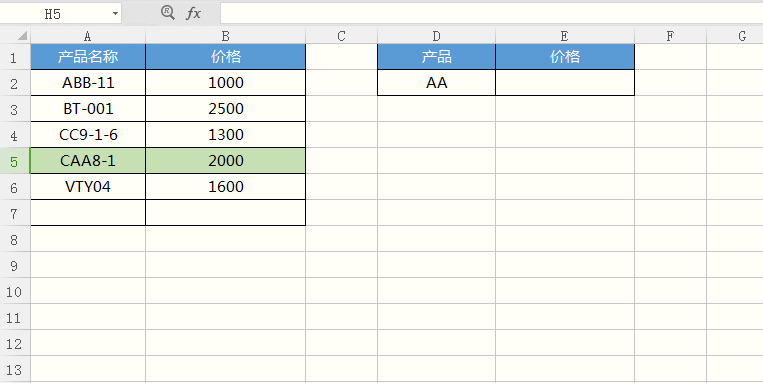Viewport: 763px width, 383px height.
Task: Open the fx insert function dialog
Action: 193,13
